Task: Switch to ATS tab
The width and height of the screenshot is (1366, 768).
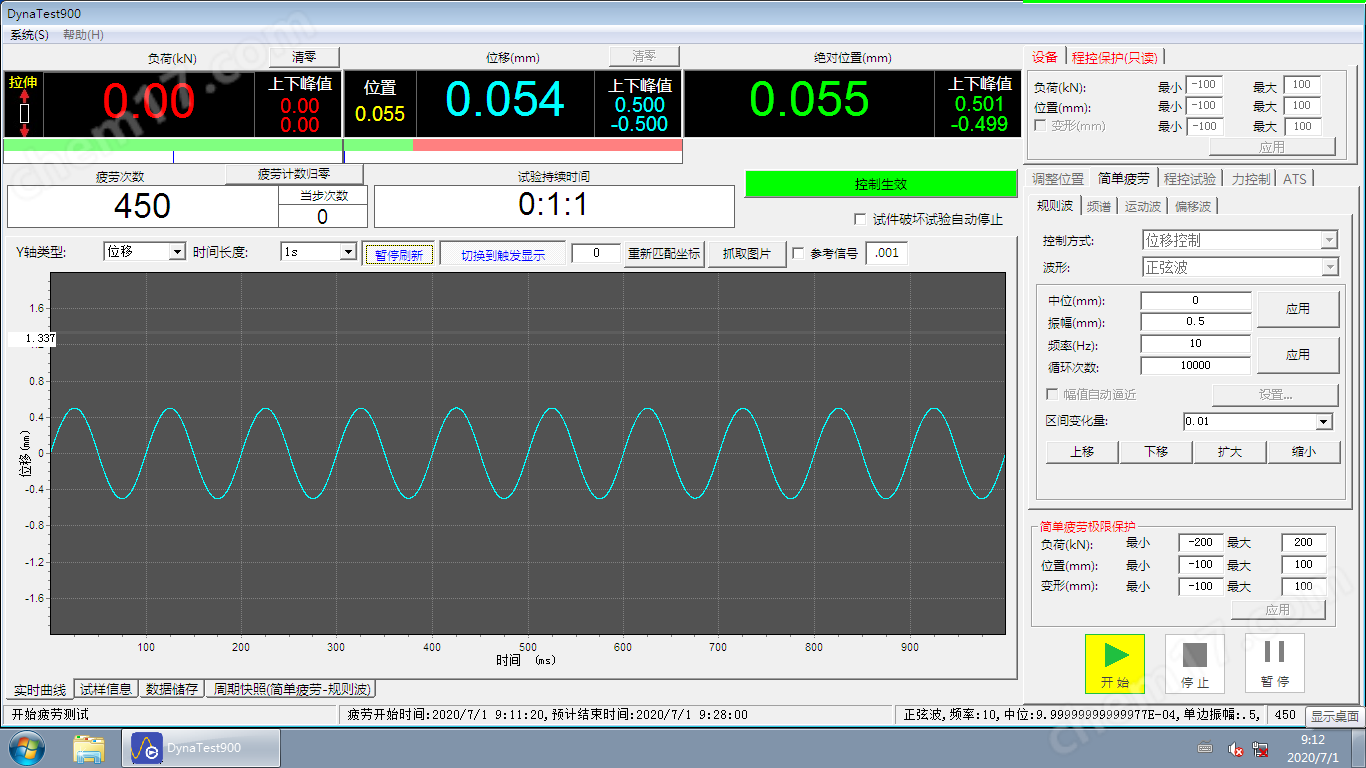Action: coord(1294,179)
